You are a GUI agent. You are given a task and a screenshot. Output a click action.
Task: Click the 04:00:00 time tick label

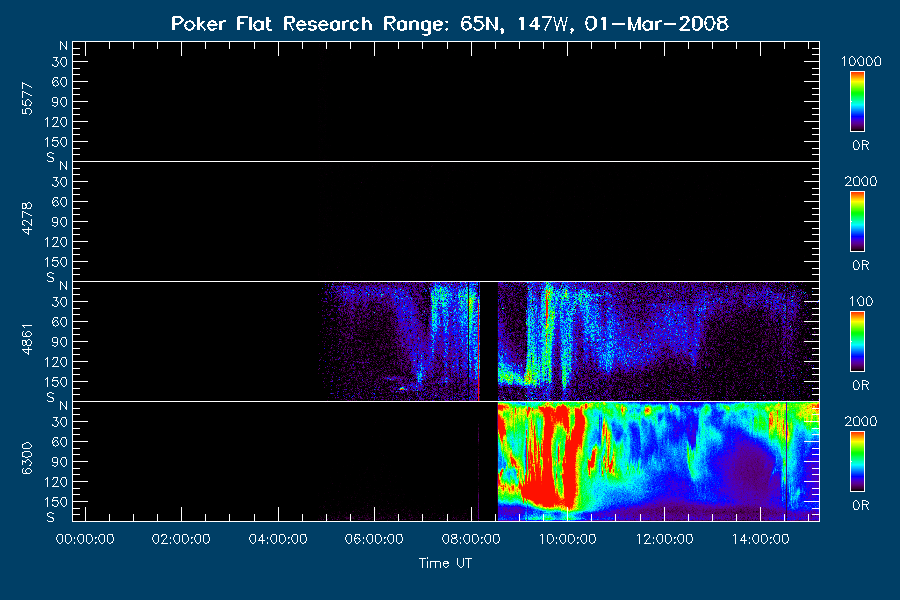(278, 539)
